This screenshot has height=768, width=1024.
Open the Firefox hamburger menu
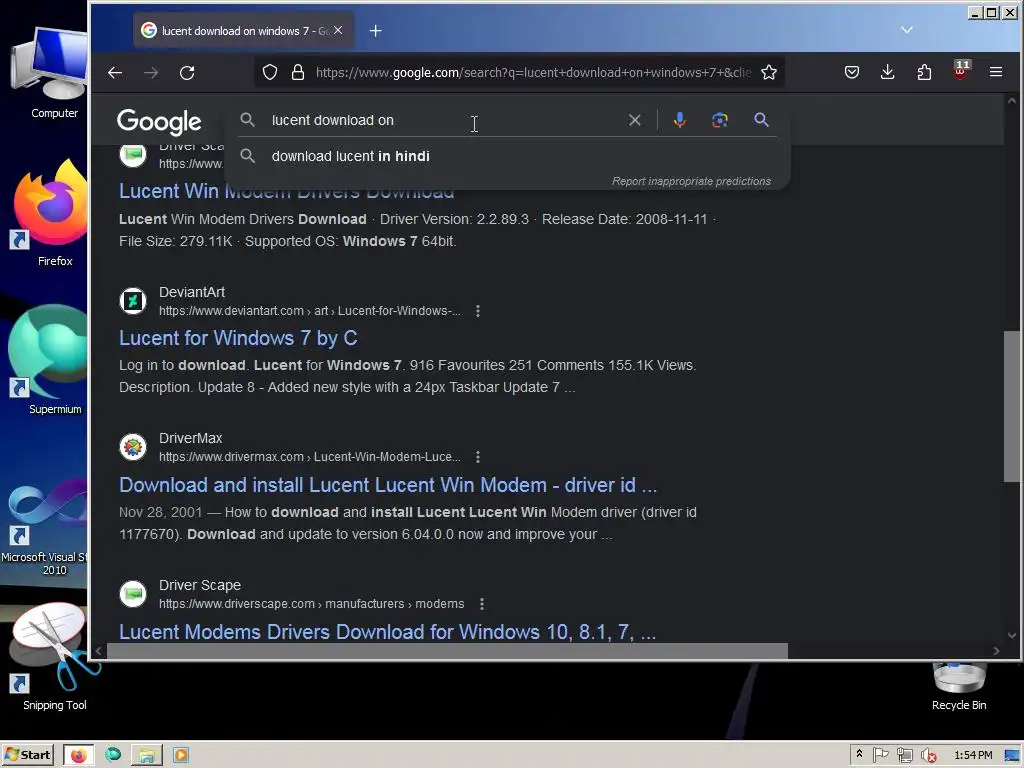[996, 72]
